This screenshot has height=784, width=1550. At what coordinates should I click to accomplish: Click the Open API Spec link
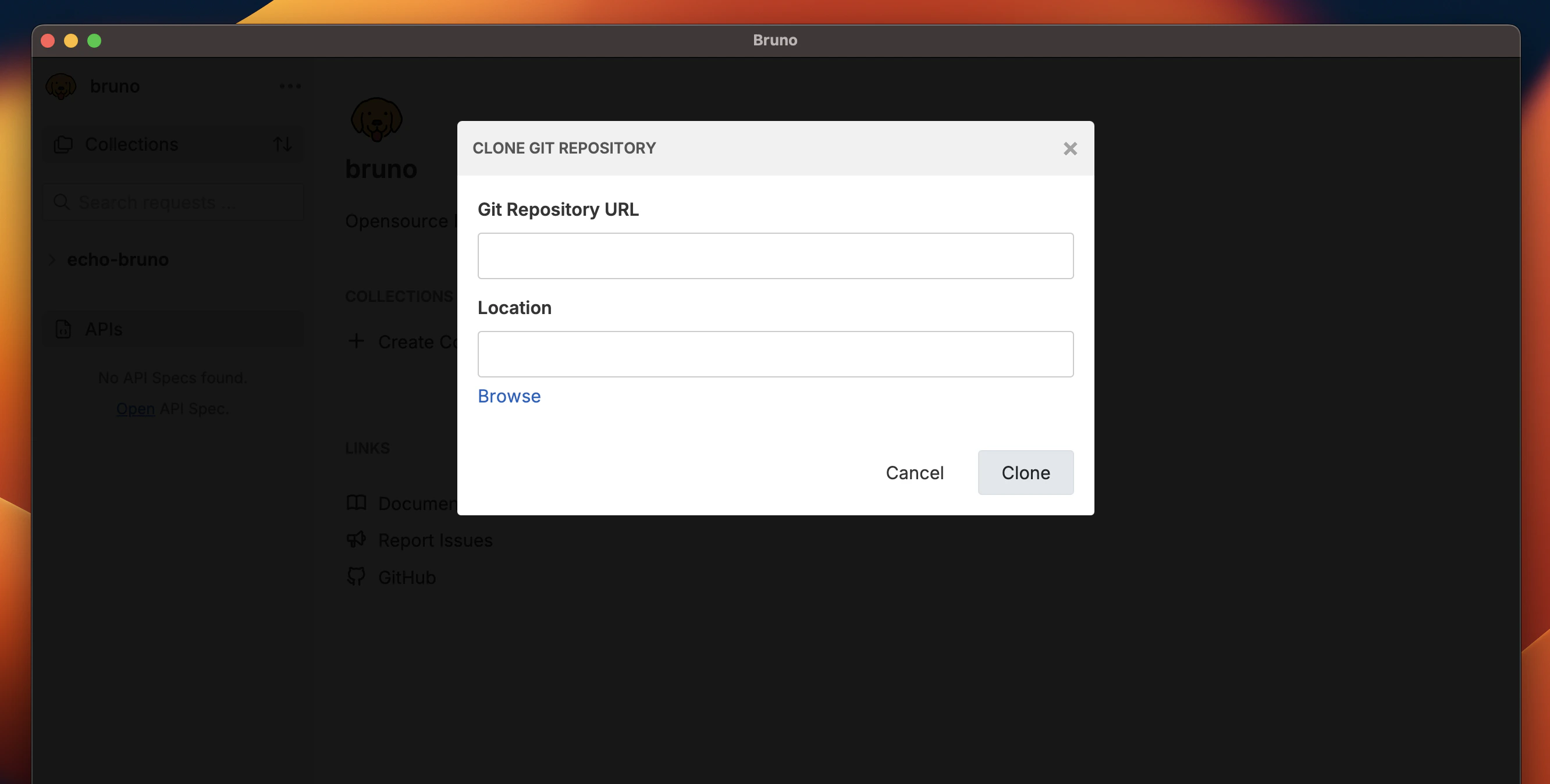(135, 408)
